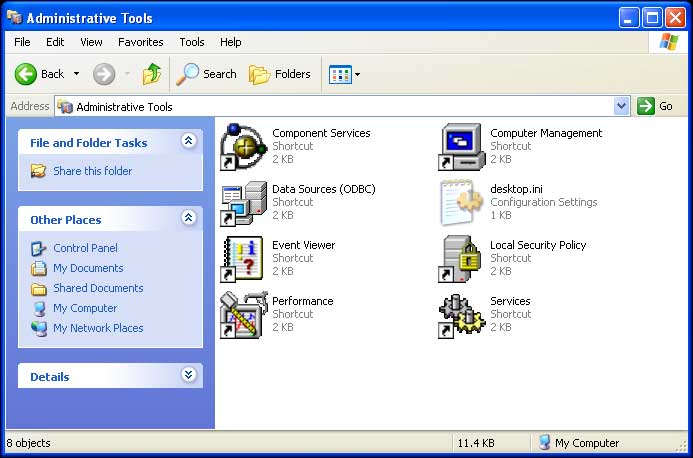The height and width of the screenshot is (458, 693).
Task: Open the Back history dropdown arrow
Action: [x=76, y=74]
